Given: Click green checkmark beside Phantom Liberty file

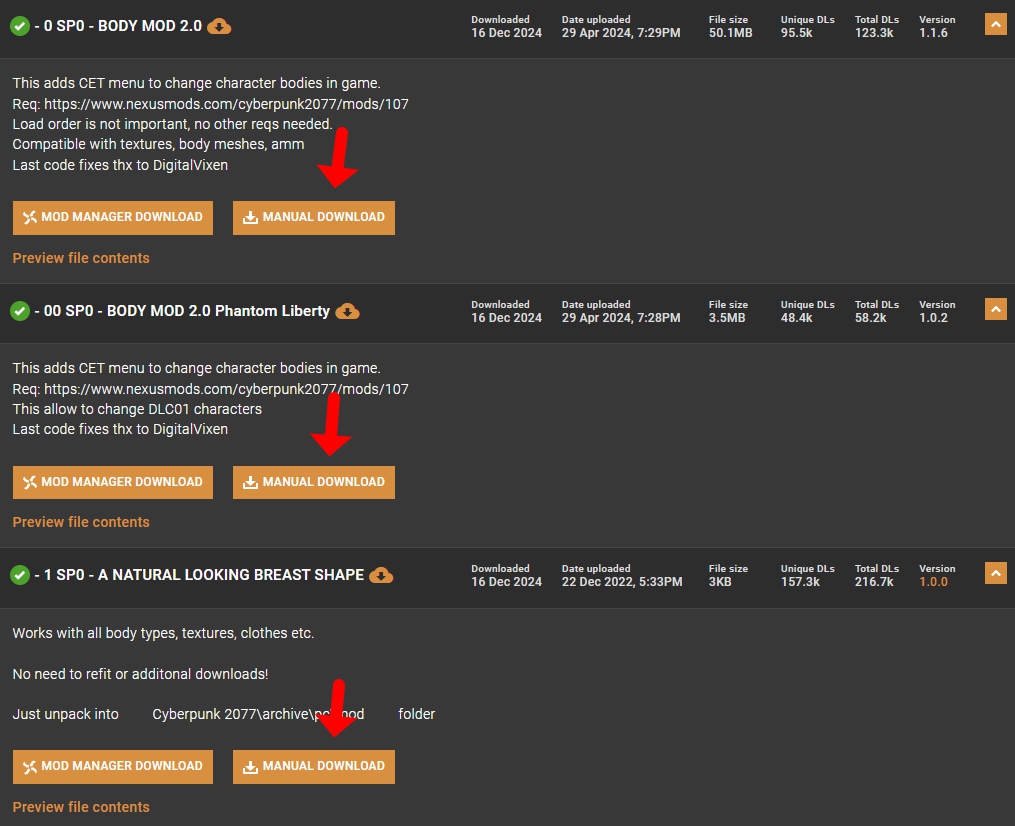Looking at the screenshot, I should [20, 311].
